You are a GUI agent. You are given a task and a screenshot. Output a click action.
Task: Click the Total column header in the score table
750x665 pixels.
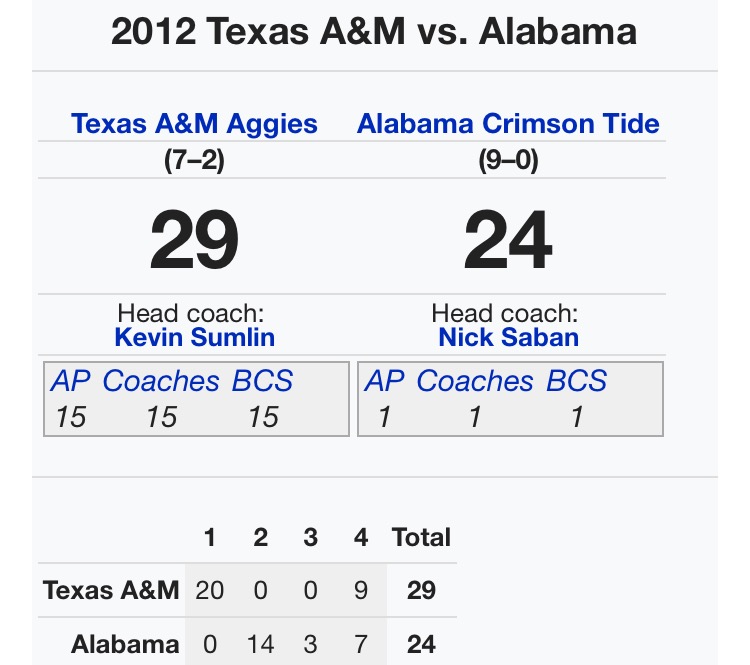point(421,537)
